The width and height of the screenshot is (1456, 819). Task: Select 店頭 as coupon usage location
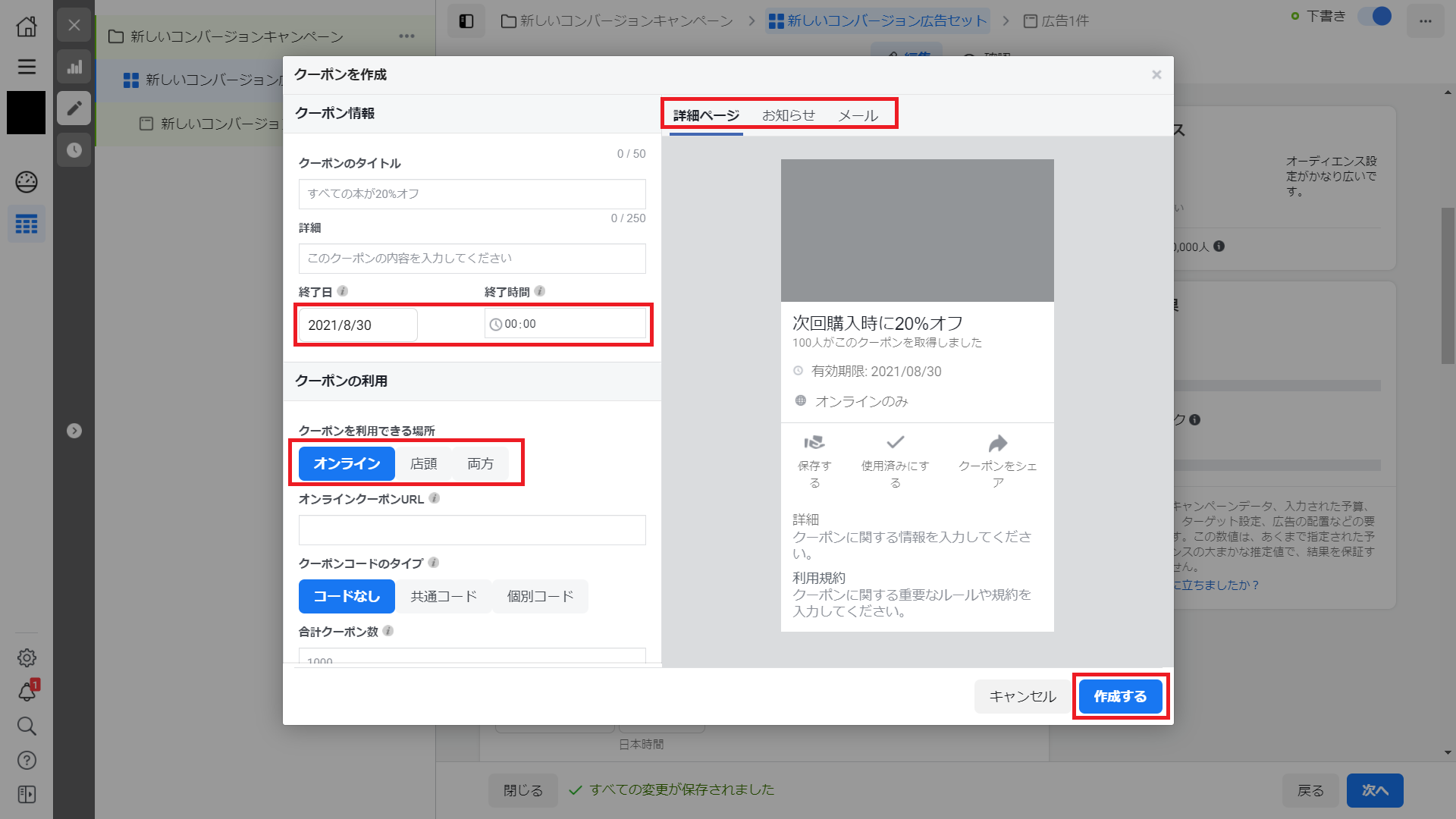pyautogui.click(x=424, y=463)
